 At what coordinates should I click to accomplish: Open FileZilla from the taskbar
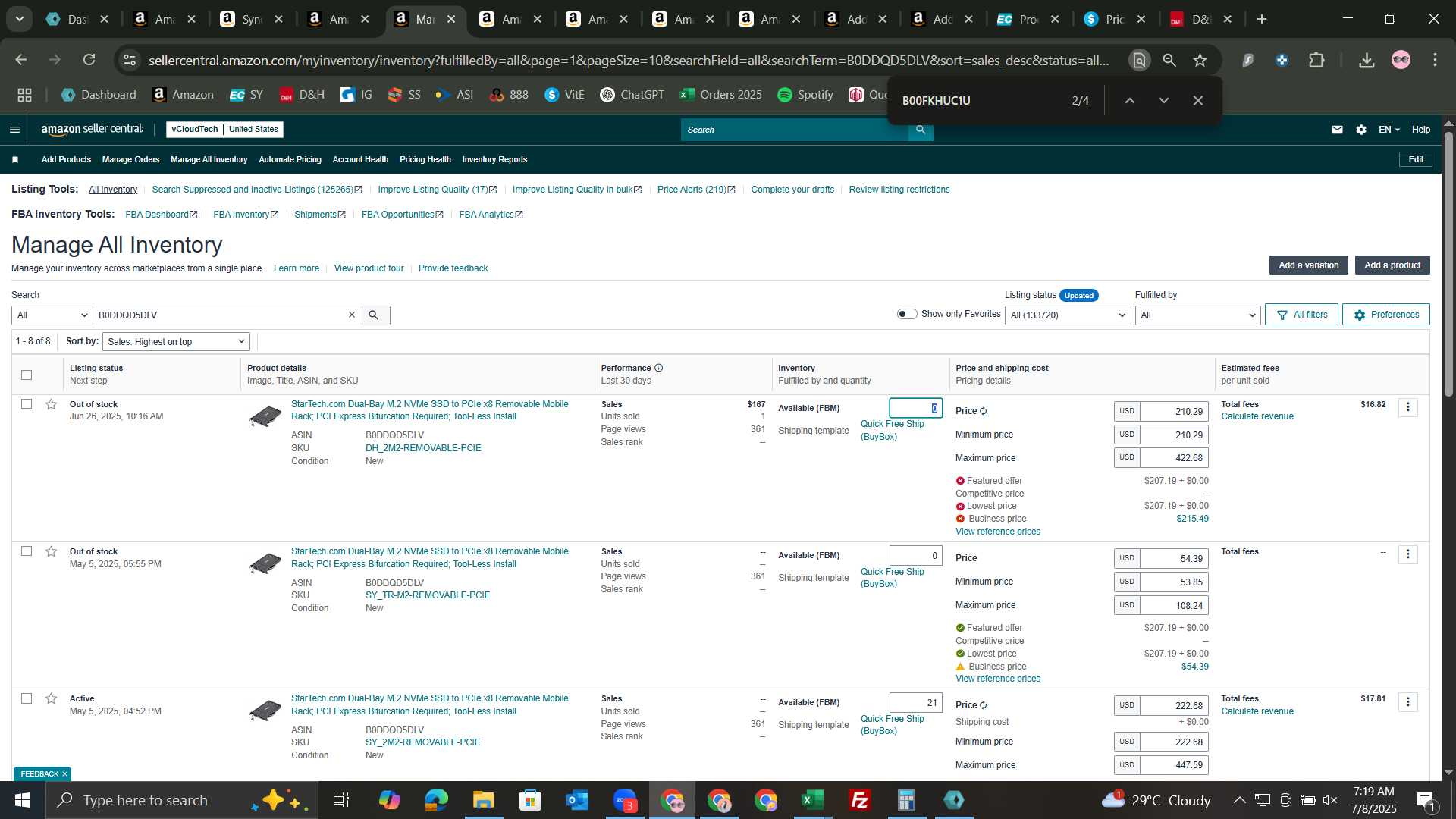click(860, 800)
